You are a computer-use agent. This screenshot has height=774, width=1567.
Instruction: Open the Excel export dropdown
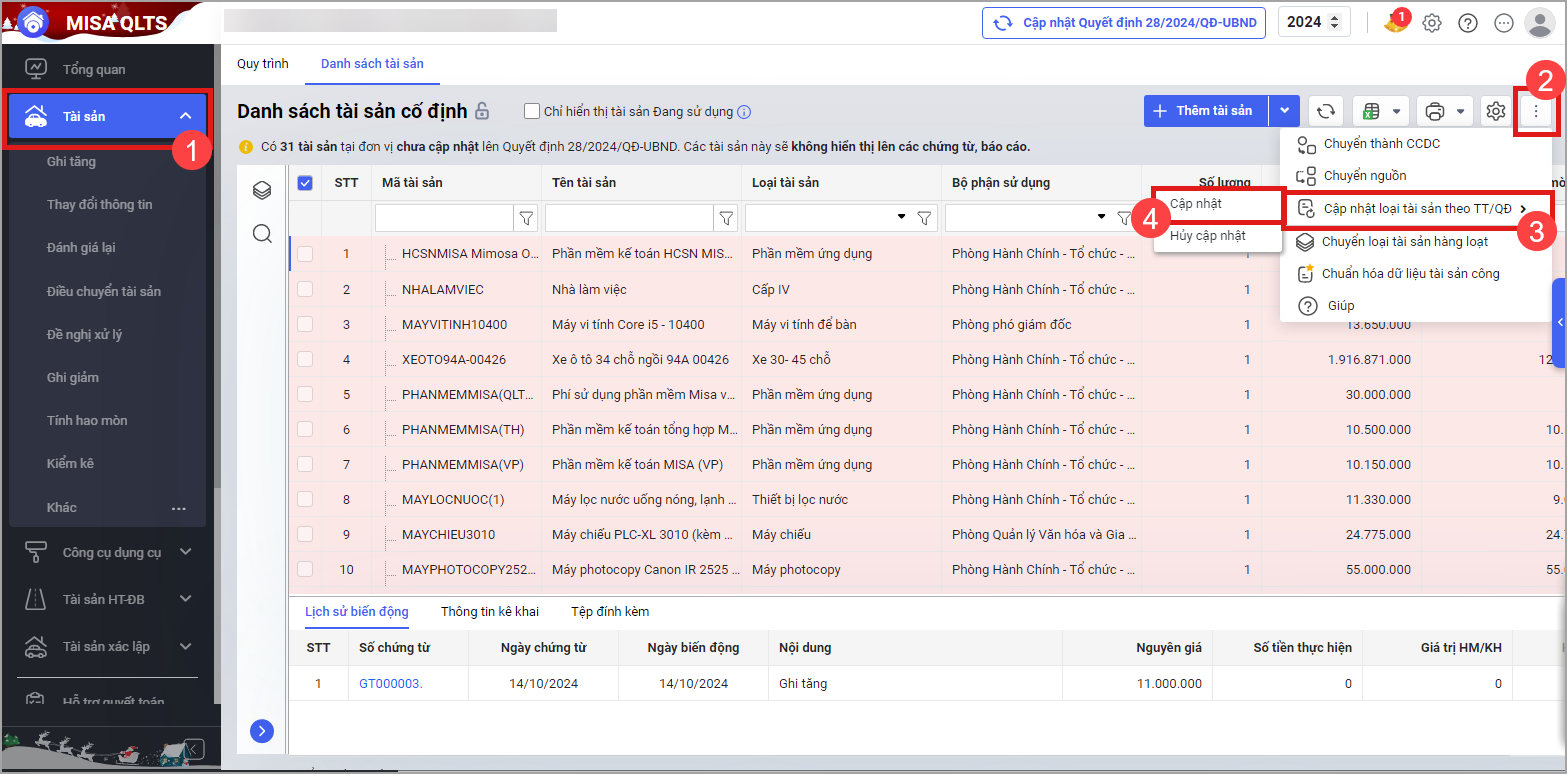(x=1381, y=111)
